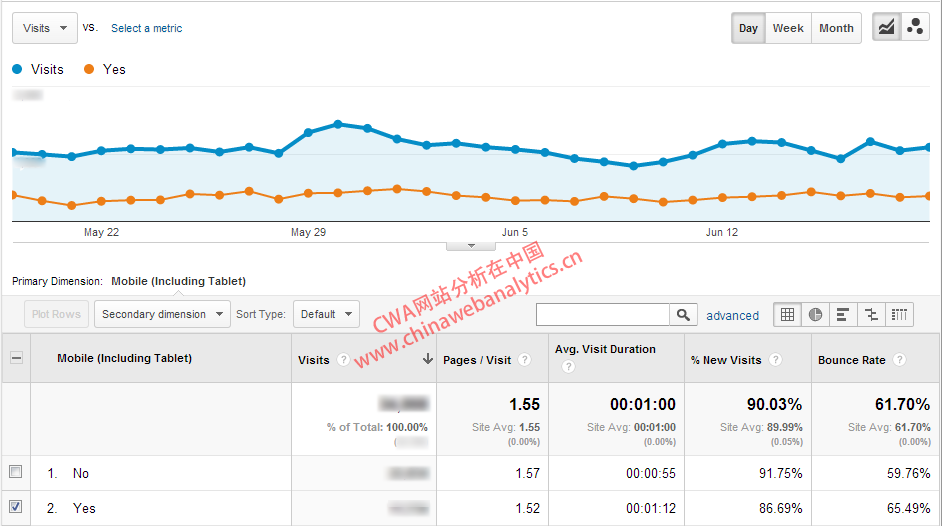The width and height of the screenshot is (942, 526).
Task: Click help icon next to Bounce Rate
Action: [x=899, y=360]
